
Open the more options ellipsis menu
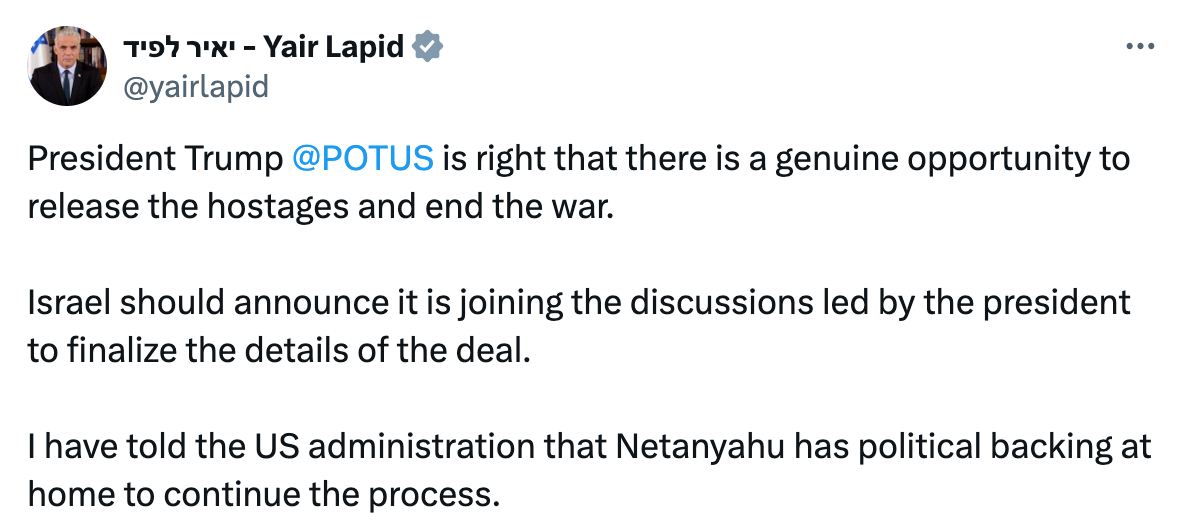point(1141,47)
